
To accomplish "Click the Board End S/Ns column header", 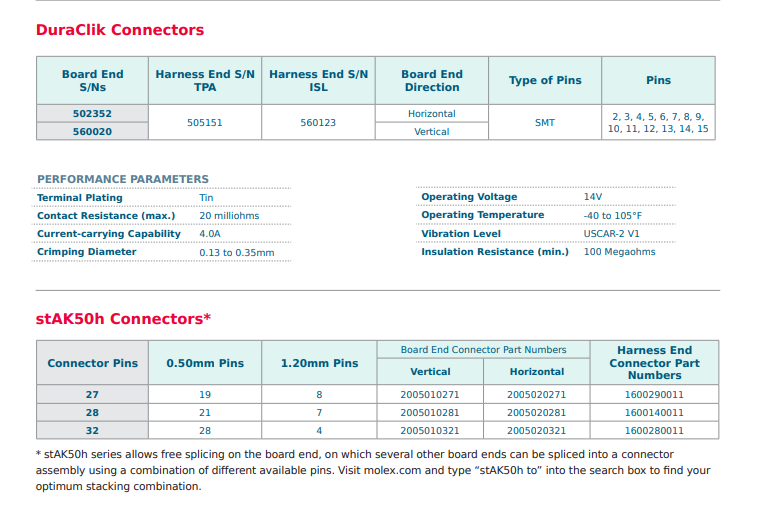I will [92, 80].
